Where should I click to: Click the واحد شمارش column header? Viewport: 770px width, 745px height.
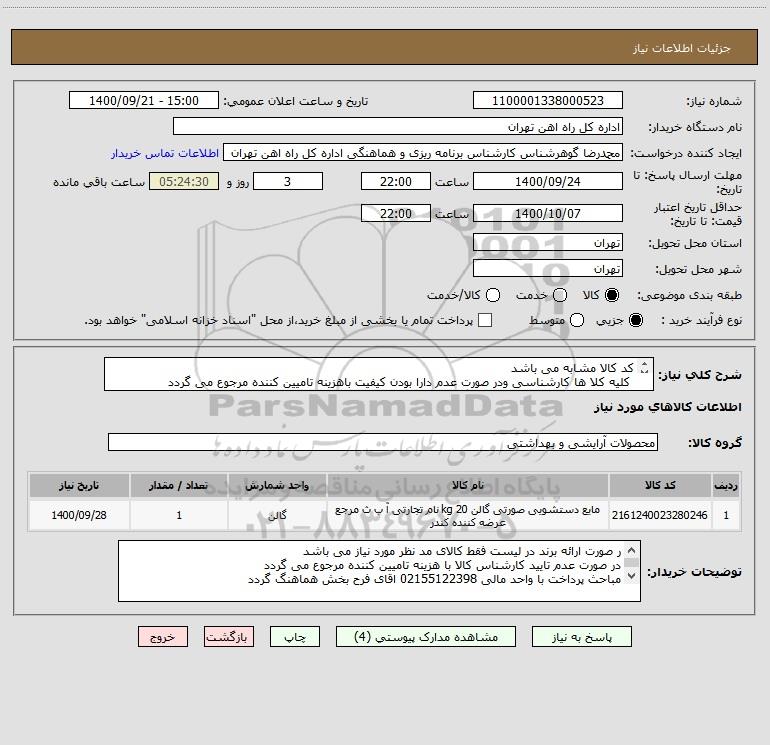(277, 486)
